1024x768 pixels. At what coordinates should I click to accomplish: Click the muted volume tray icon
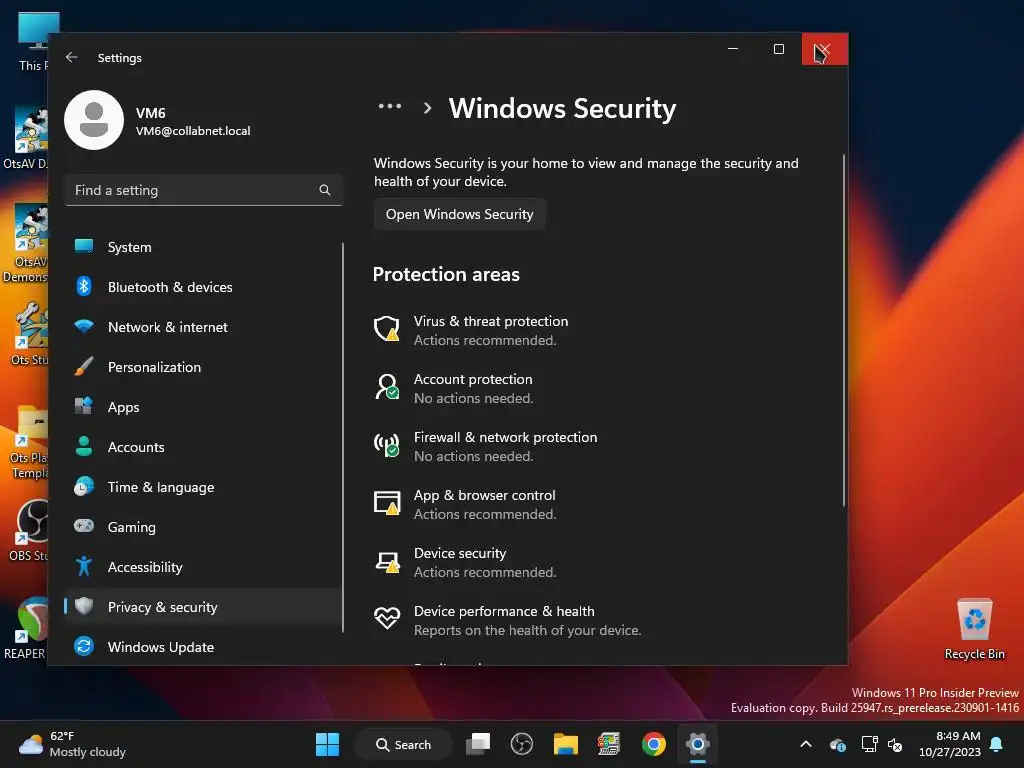click(895, 744)
